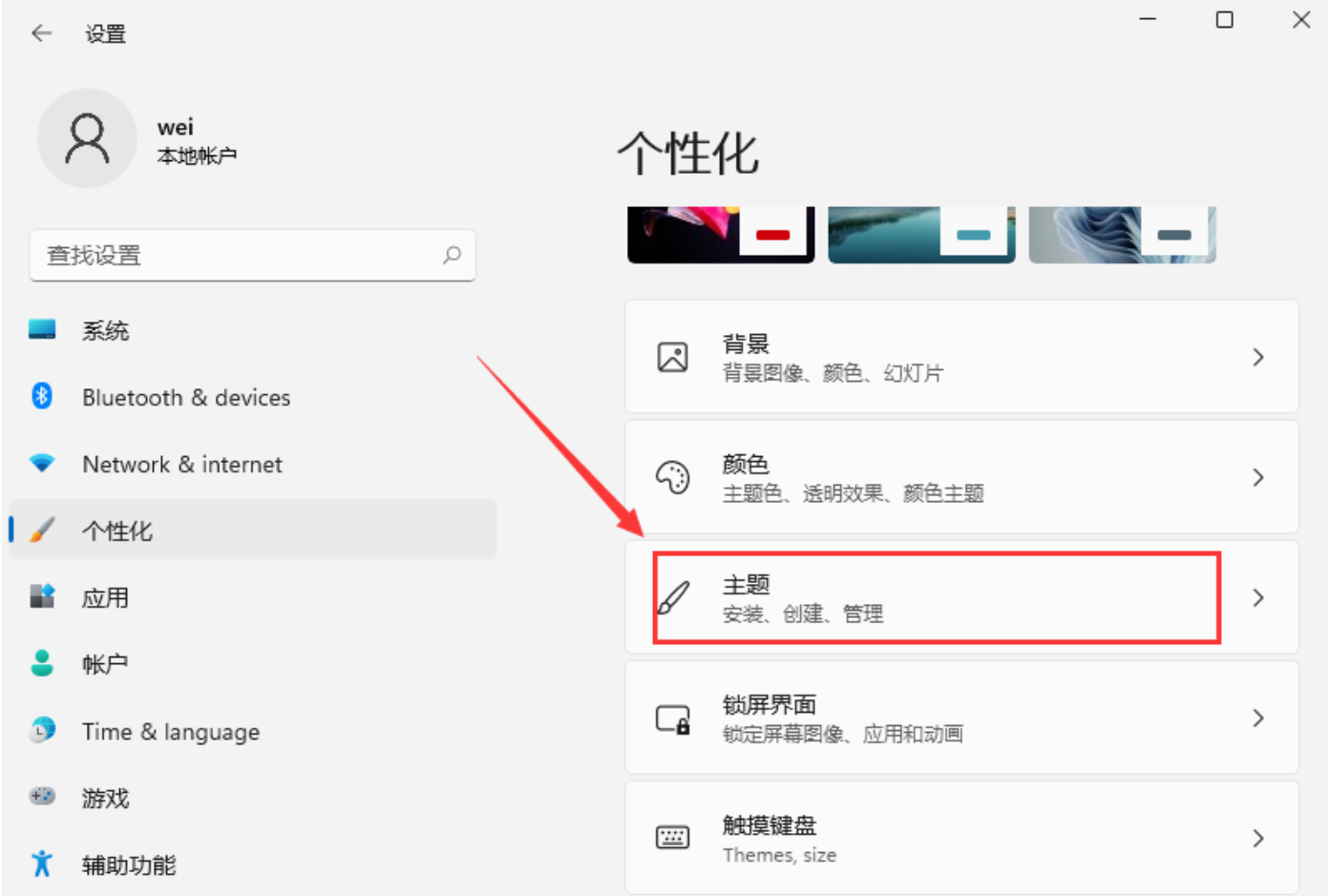Open Network & internet settings
This screenshot has height=896, width=1328.
181,465
